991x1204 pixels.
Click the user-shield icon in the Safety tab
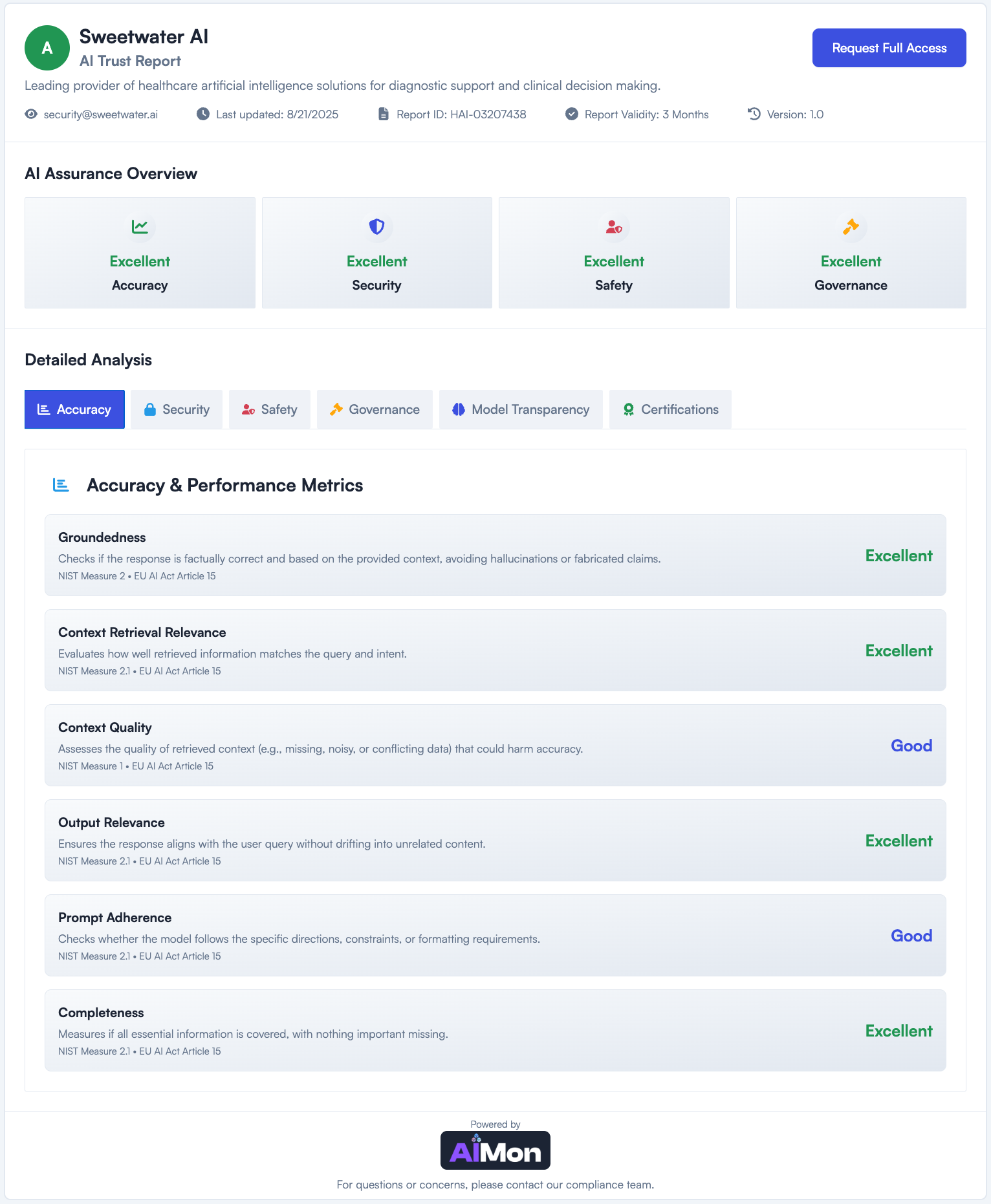[248, 409]
